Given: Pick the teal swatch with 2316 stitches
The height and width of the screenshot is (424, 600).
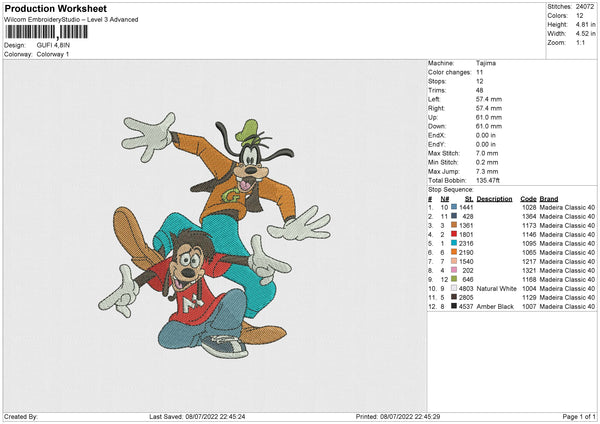Looking at the screenshot, I should point(454,243).
